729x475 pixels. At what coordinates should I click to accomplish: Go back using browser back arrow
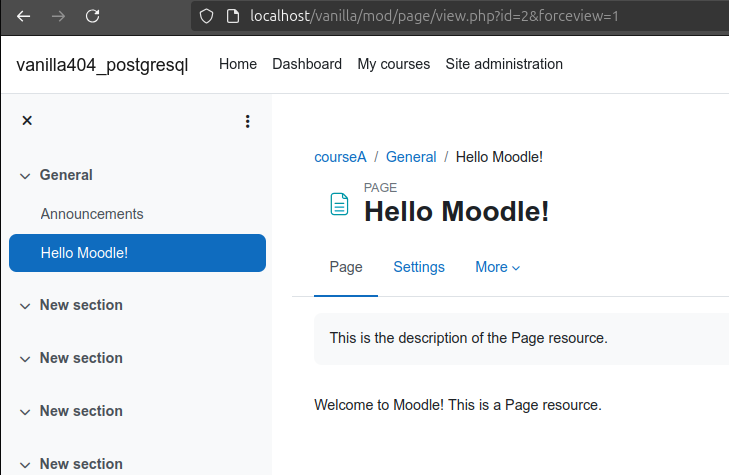[23, 16]
